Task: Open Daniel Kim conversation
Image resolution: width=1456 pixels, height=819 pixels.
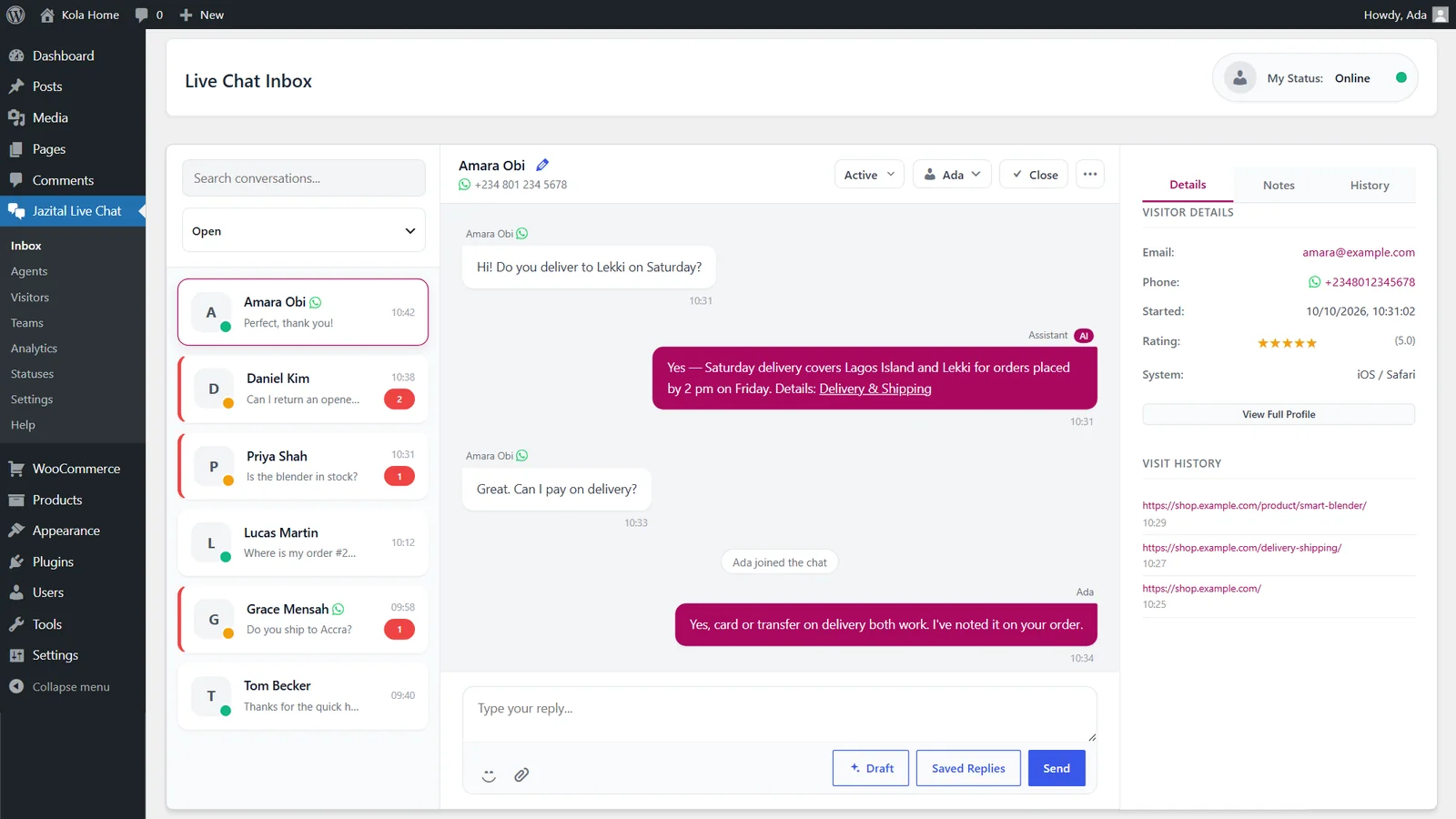Action: (303, 389)
